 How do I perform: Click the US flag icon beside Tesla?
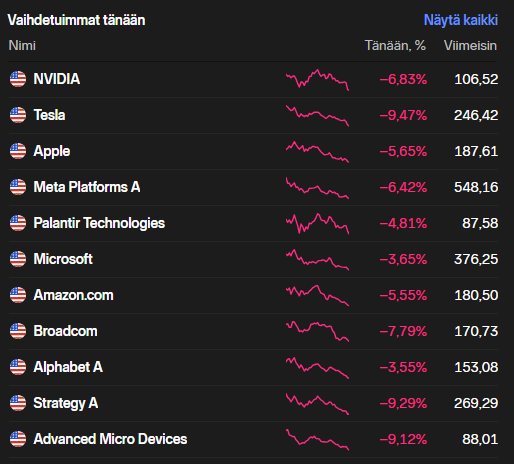[x=18, y=115]
